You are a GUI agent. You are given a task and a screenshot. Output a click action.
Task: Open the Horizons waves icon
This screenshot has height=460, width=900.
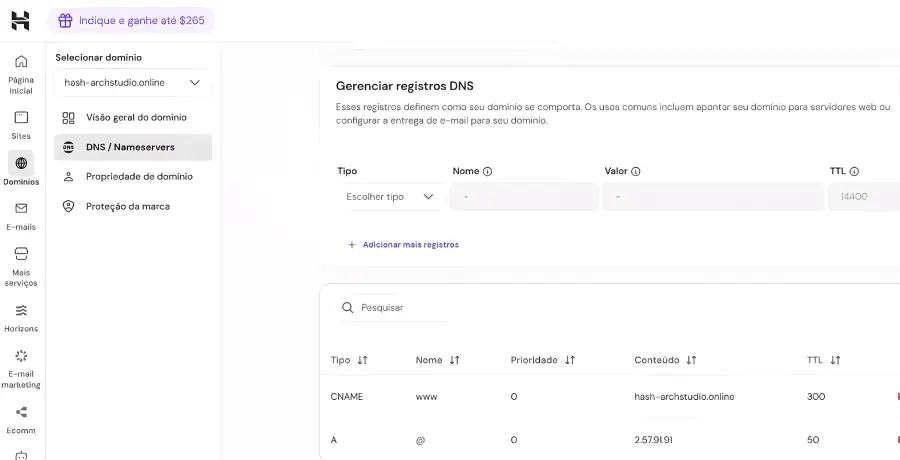pyautogui.click(x=21, y=311)
